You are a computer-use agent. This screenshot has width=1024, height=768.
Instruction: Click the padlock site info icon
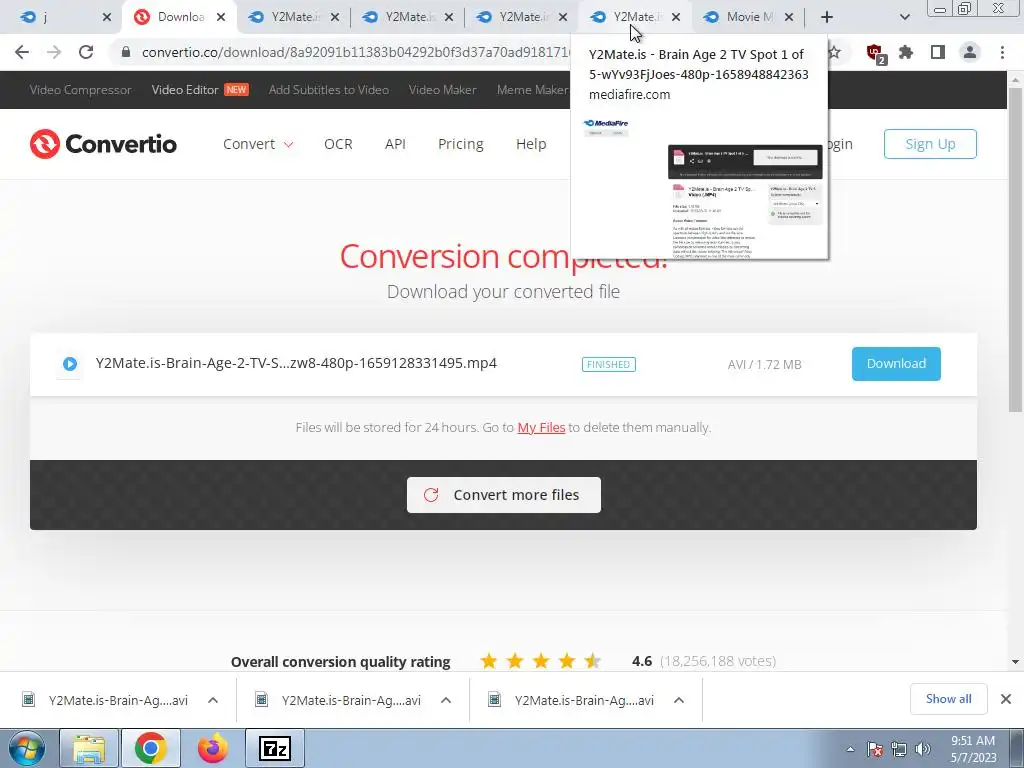(126, 52)
